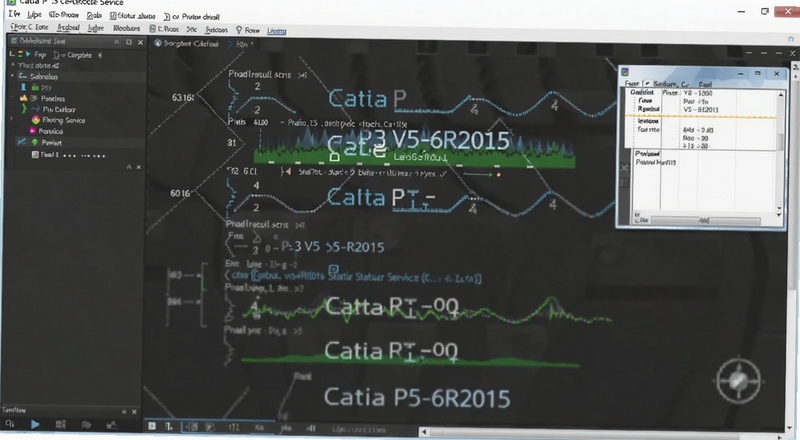800x440 pixels.
Task: Click the 'V5 - 812013' value in the small window
Action: (x=701, y=110)
